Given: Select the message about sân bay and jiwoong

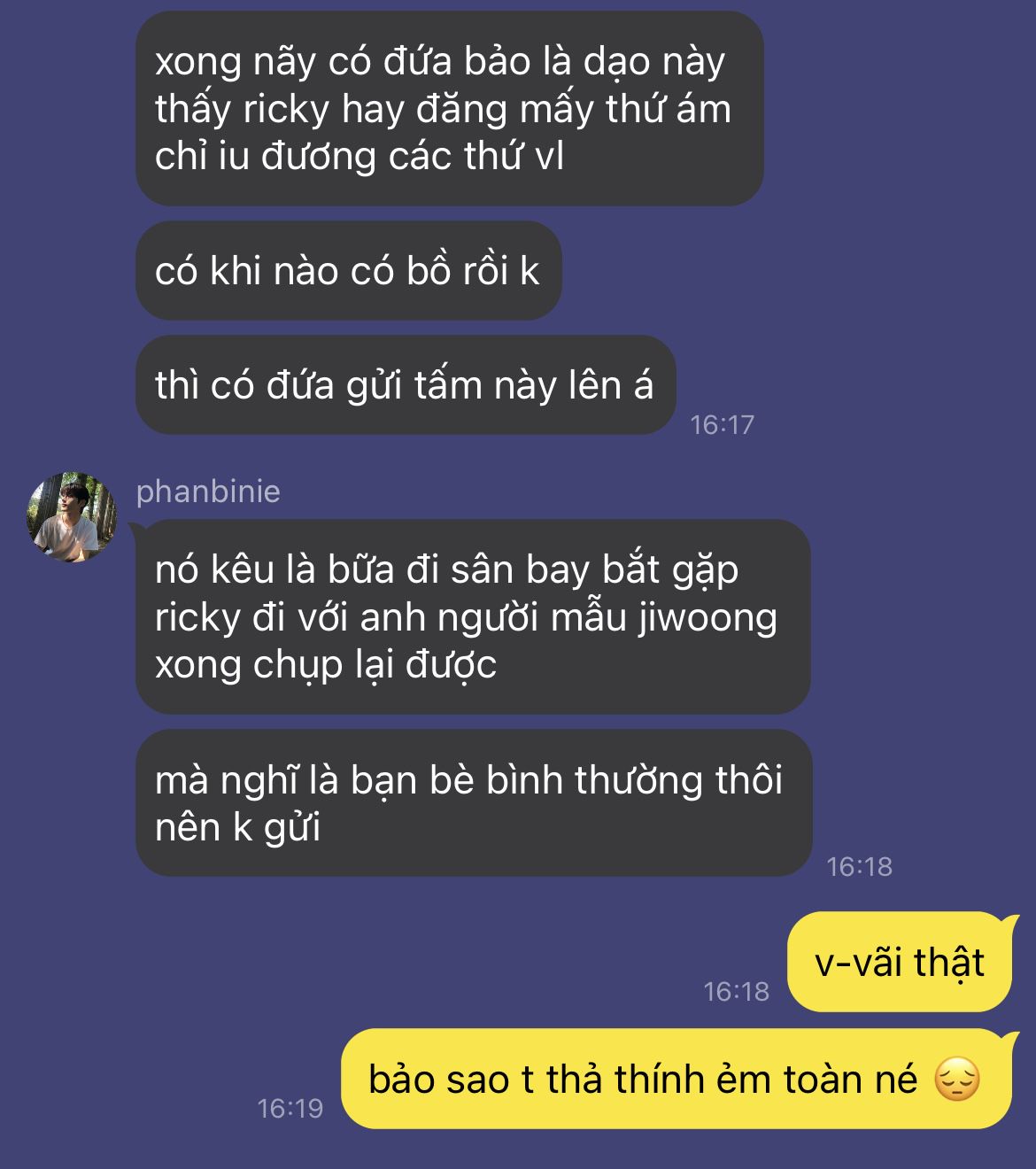Looking at the screenshot, I should [x=472, y=616].
